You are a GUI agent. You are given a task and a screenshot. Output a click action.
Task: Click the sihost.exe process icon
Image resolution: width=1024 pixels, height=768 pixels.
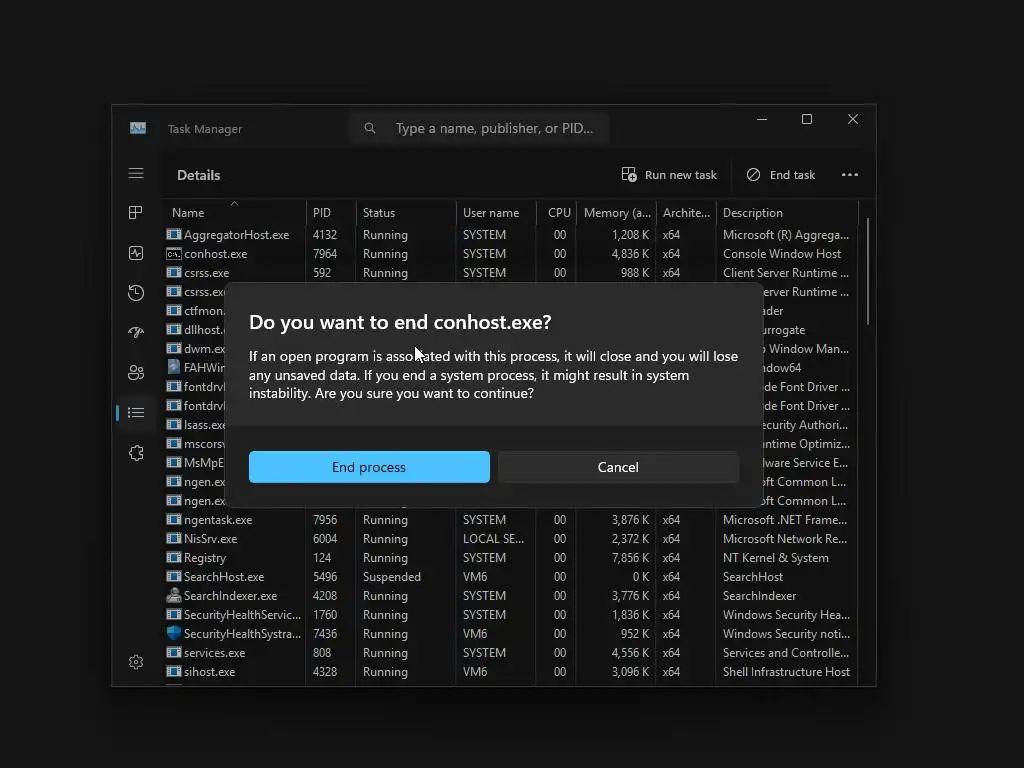[173, 671]
